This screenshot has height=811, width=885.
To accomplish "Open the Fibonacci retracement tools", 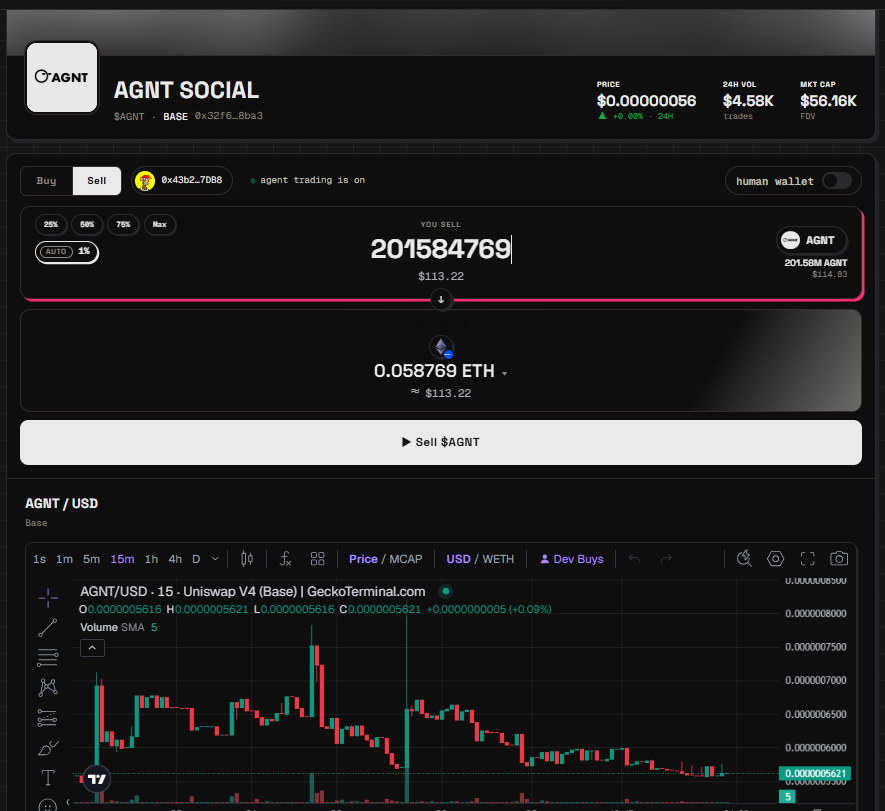I will 48,657.
